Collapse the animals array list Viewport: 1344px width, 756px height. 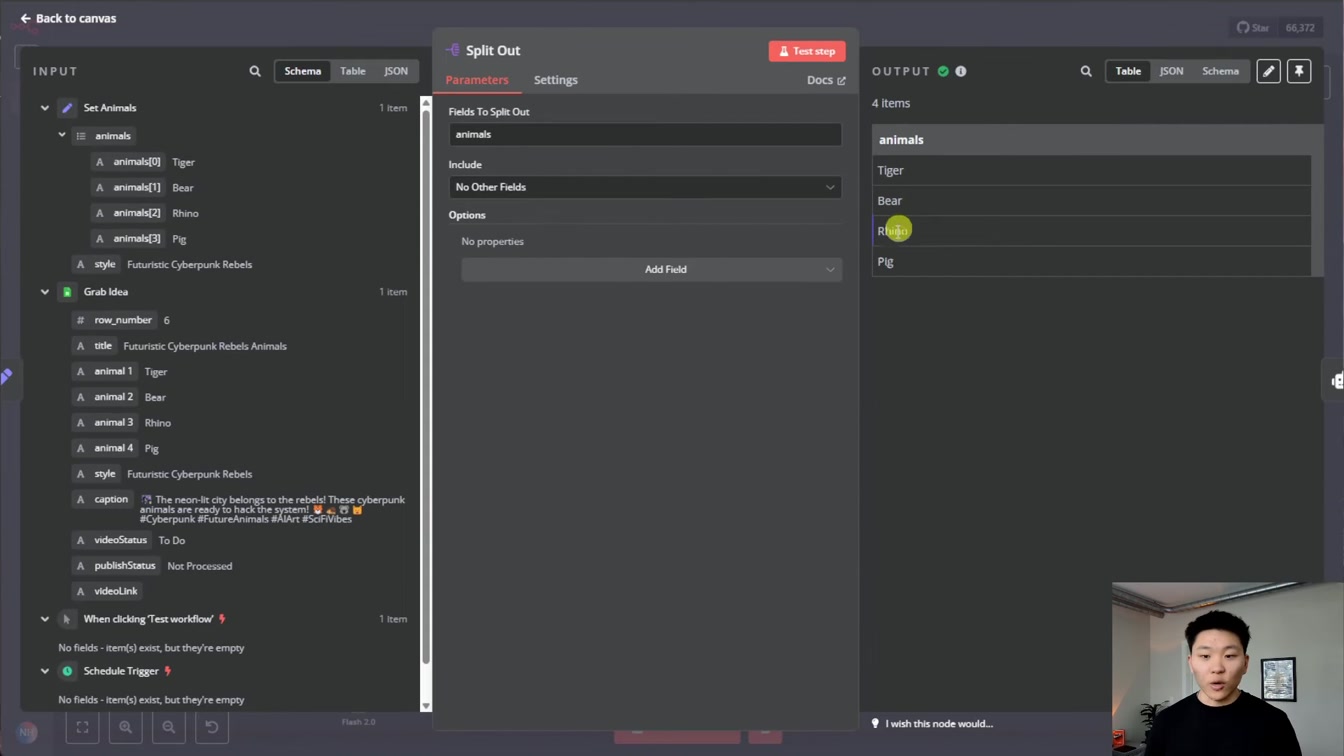pos(62,135)
